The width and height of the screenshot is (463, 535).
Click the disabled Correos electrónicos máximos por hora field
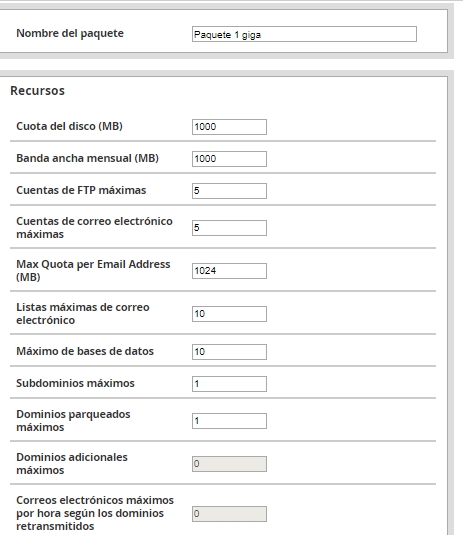(x=229, y=514)
